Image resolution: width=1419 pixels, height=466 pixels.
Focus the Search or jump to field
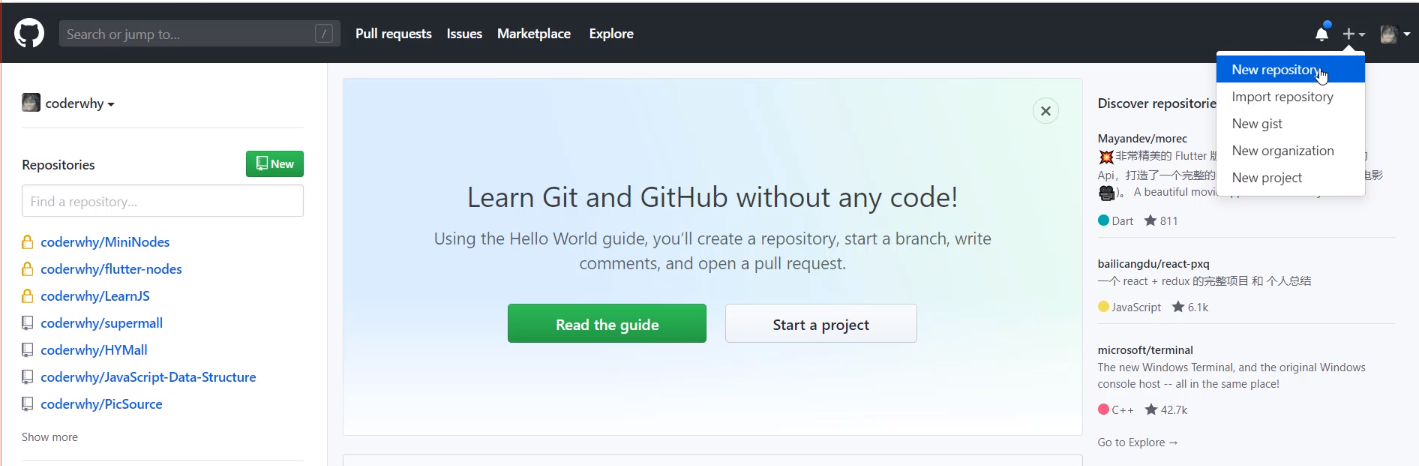point(199,34)
